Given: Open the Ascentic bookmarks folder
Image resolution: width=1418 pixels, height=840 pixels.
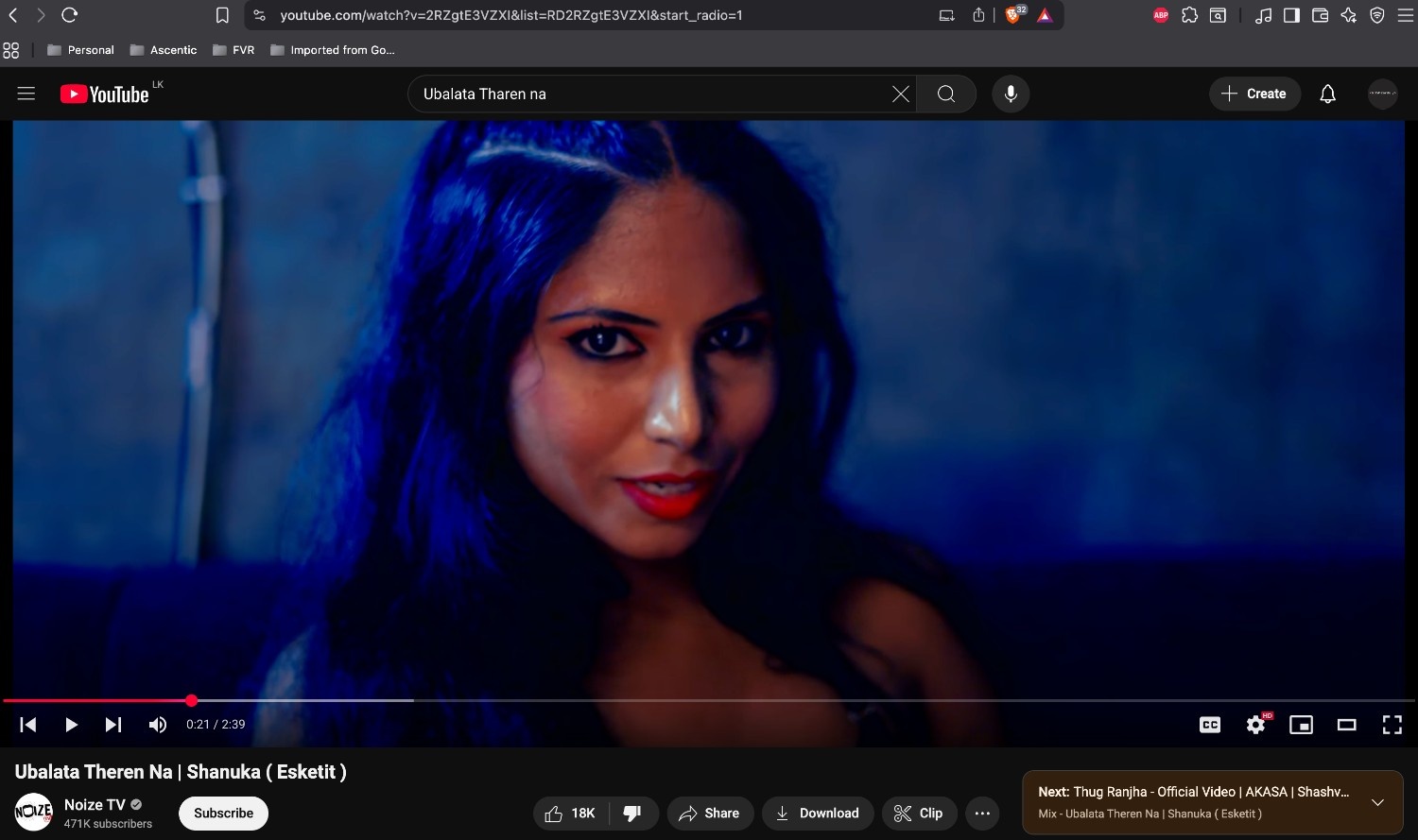Looking at the screenshot, I should pyautogui.click(x=164, y=50).
